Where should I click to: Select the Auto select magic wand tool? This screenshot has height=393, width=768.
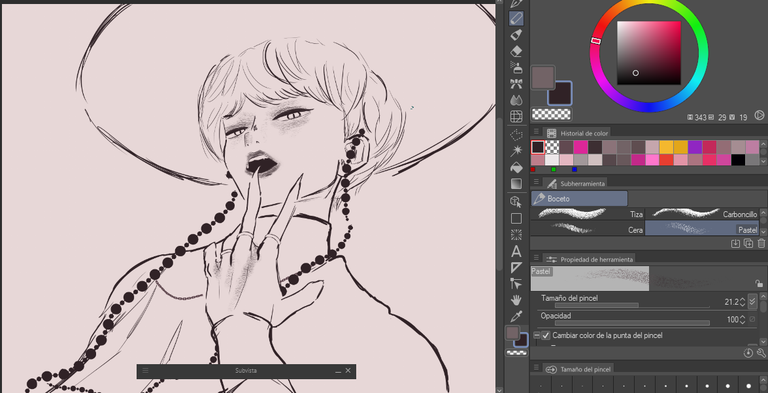coord(516,150)
